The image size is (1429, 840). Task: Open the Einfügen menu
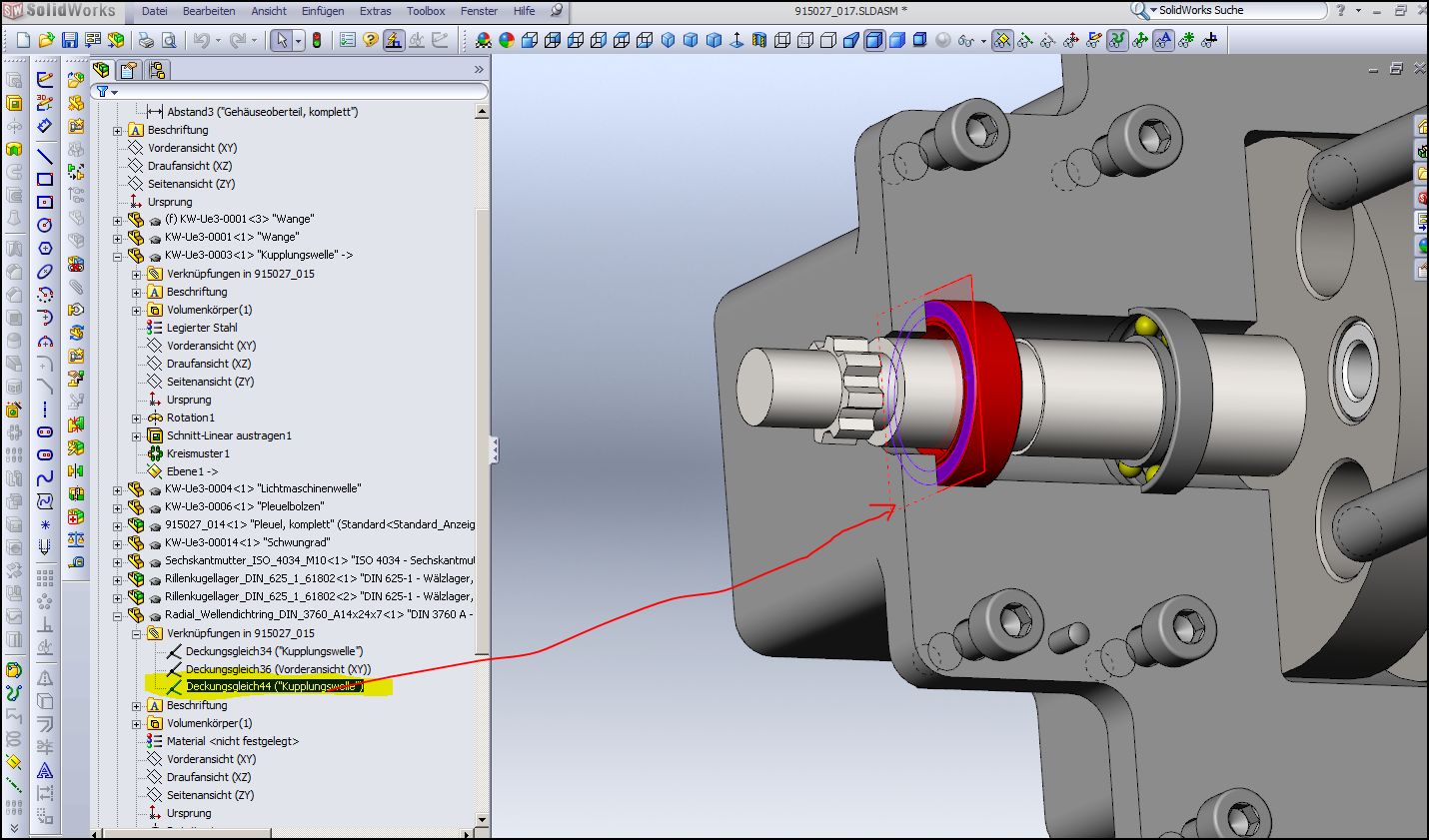323,11
